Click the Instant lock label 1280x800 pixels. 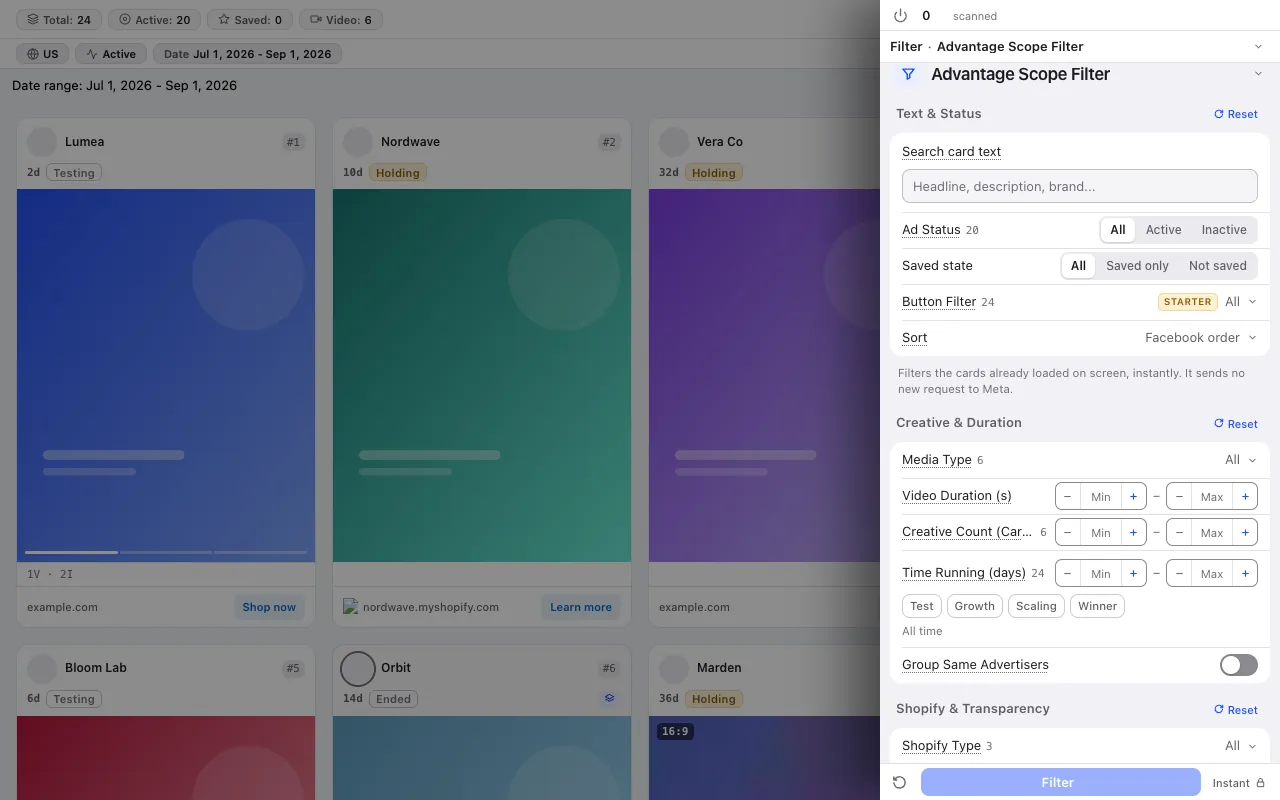pyautogui.click(x=1239, y=783)
